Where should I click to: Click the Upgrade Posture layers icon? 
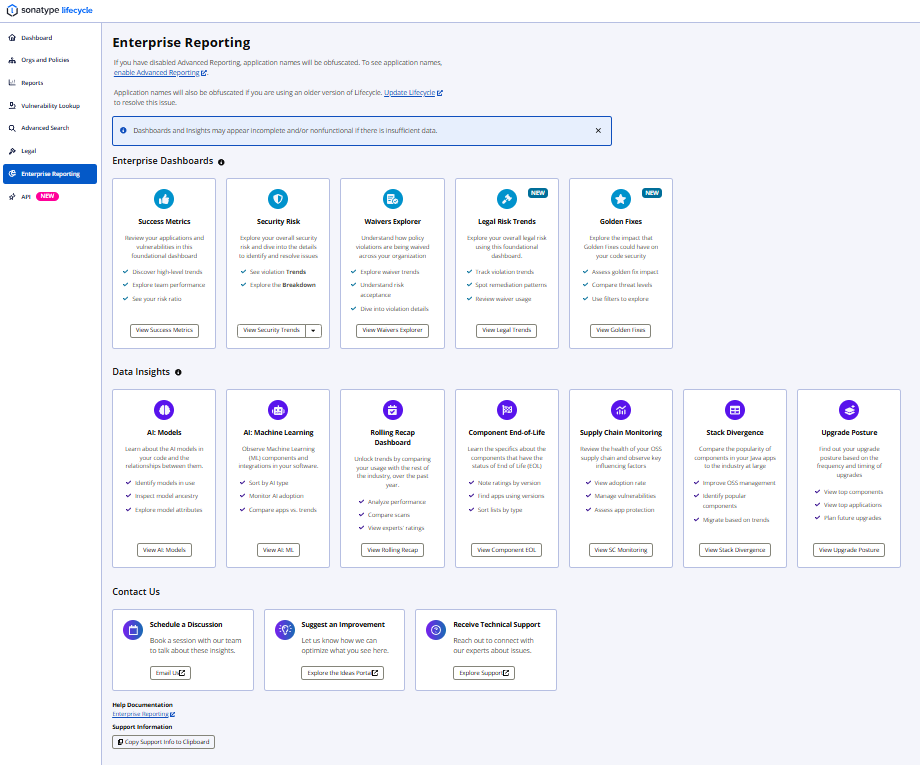[849, 410]
